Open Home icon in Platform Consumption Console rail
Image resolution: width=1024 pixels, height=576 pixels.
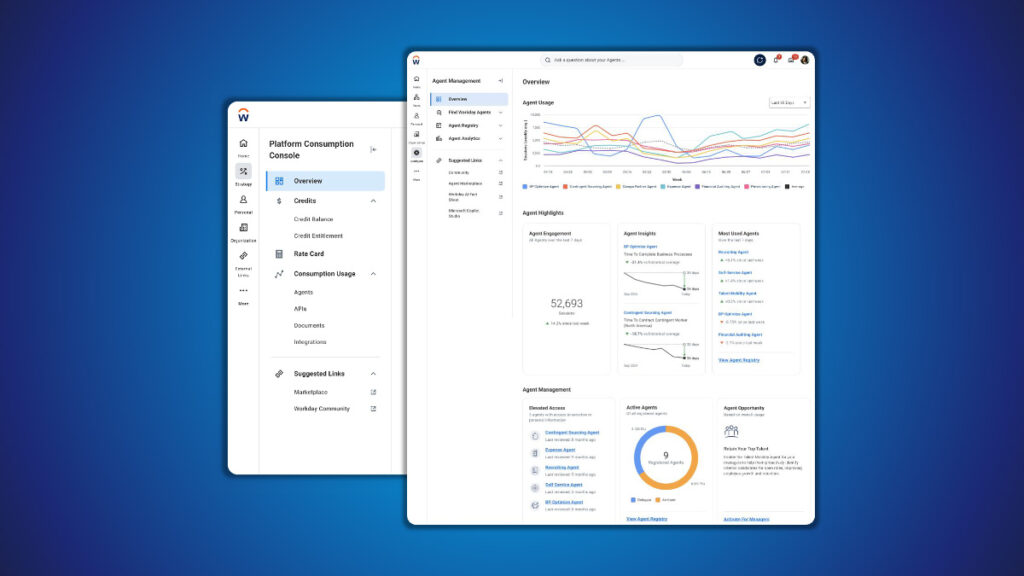[x=243, y=144]
